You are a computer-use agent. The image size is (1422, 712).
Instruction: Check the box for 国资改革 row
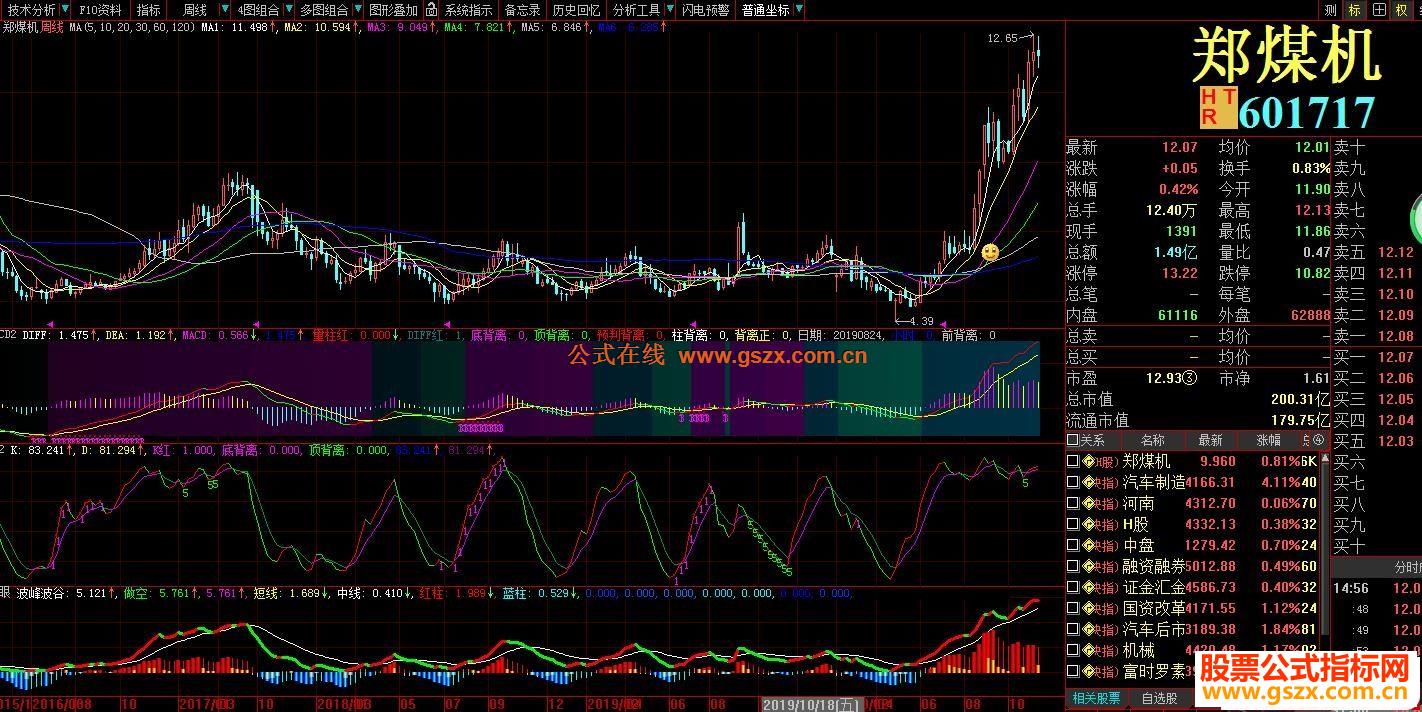click(1073, 609)
